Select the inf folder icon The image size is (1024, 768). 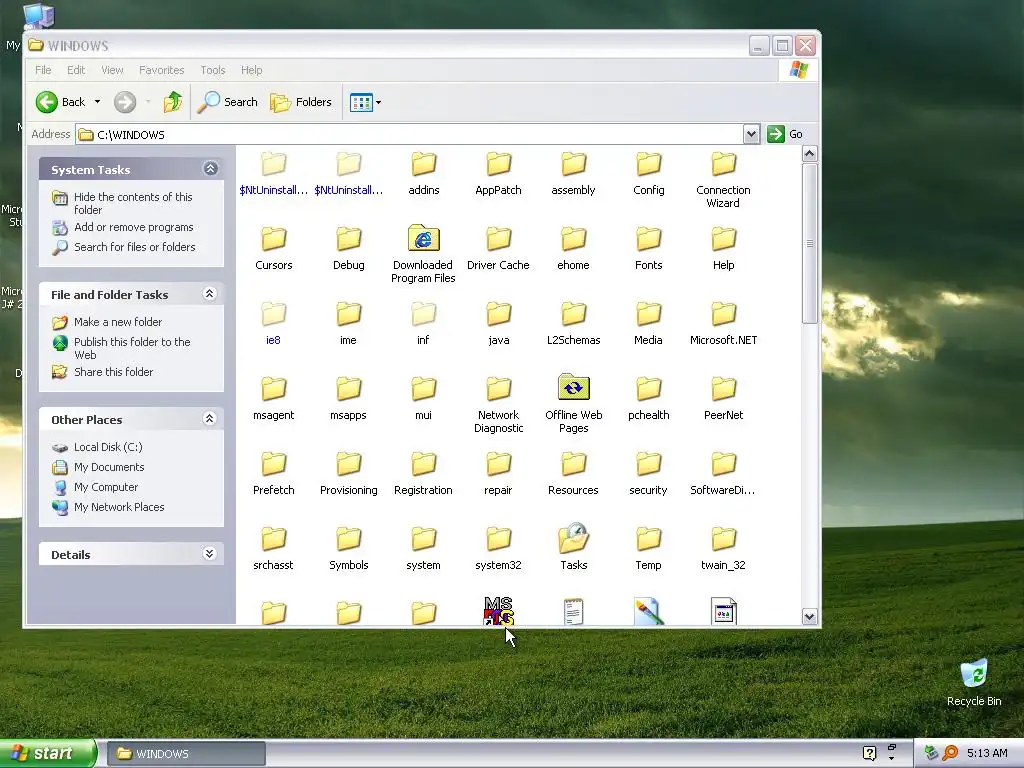coord(423,313)
